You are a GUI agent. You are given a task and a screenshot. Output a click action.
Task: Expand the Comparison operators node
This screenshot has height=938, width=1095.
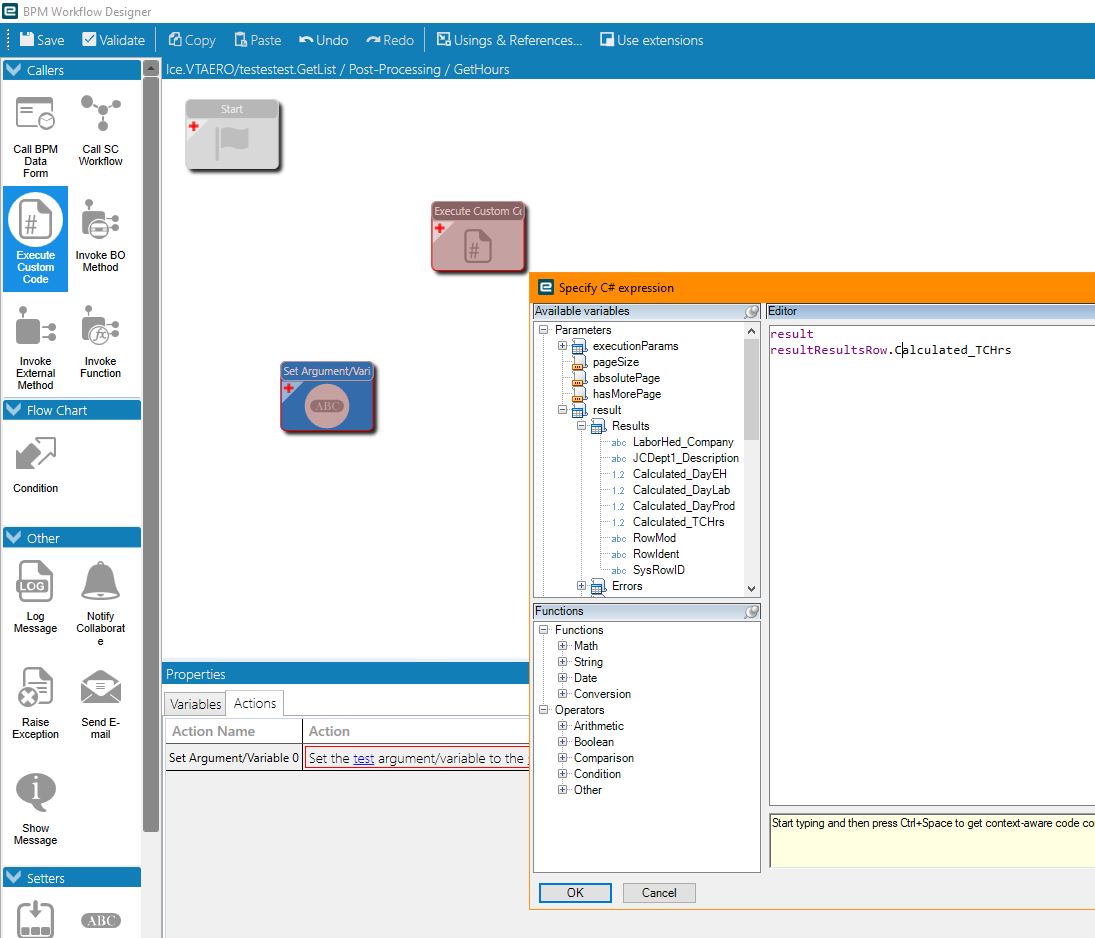(x=562, y=758)
